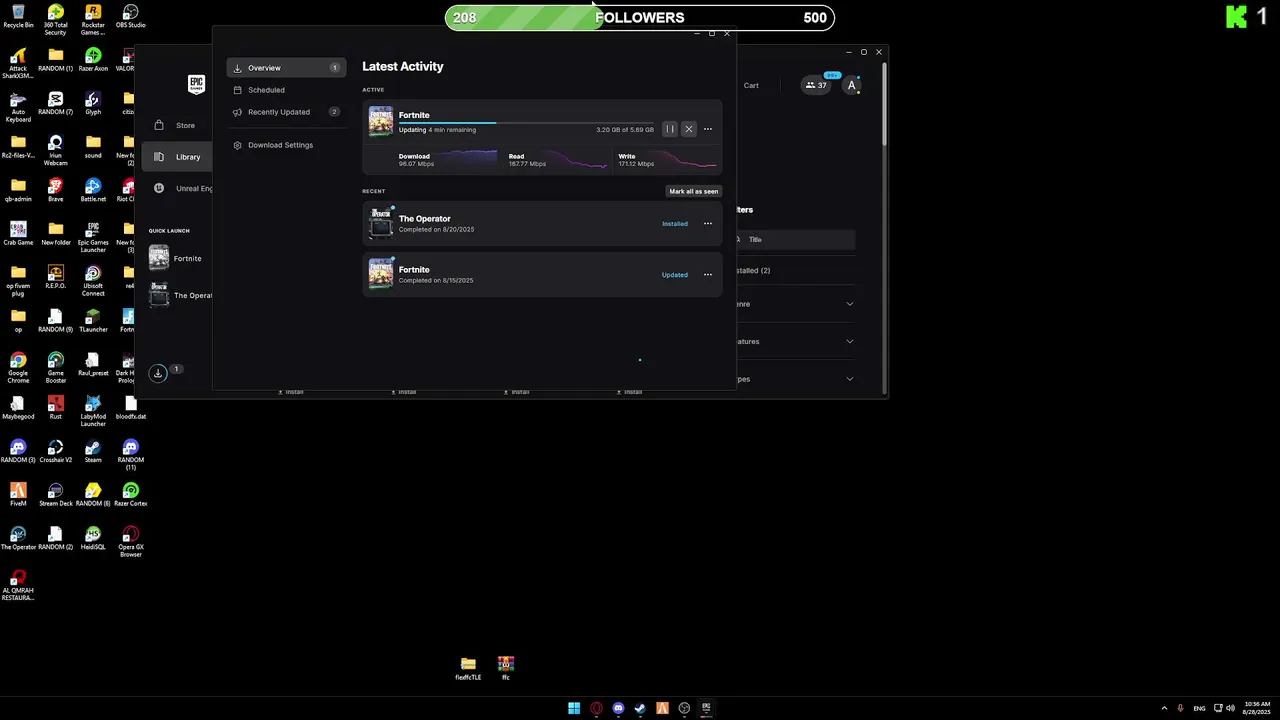1280x720 pixels.
Task: Quick launch Fortnite from sidebar
Action: (176, 258)
